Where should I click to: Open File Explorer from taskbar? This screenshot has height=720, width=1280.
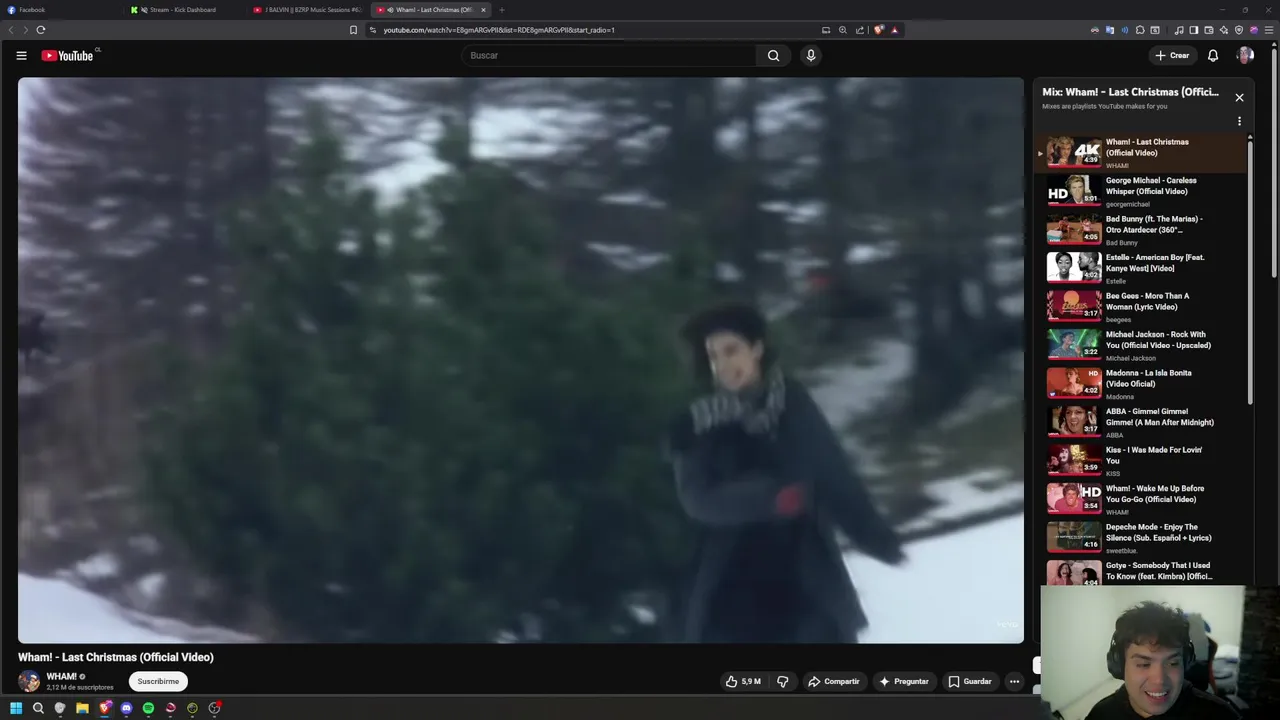point(82,708)
